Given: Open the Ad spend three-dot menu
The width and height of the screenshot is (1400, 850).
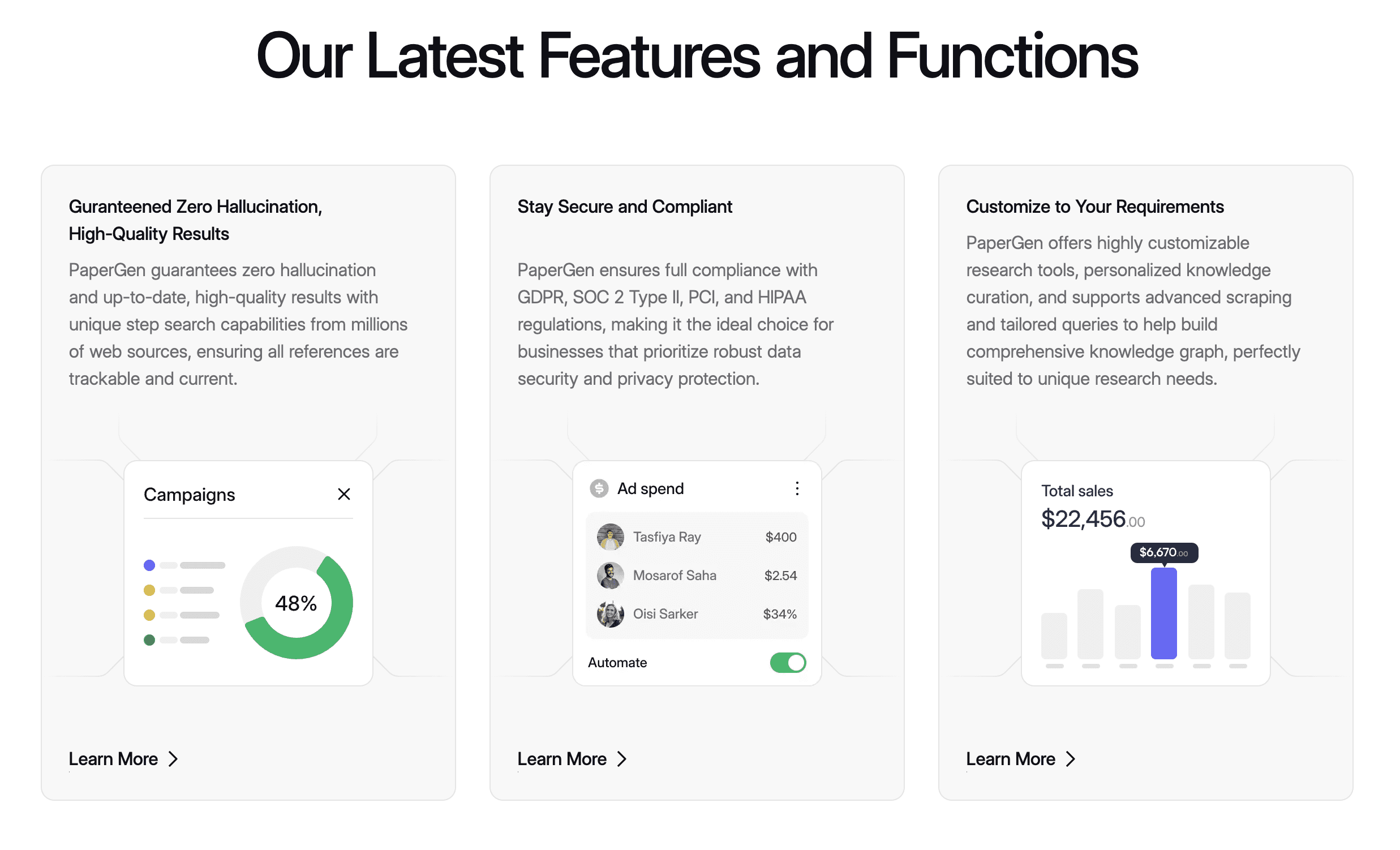Looking at the screenshot, I should coord(797,488).
